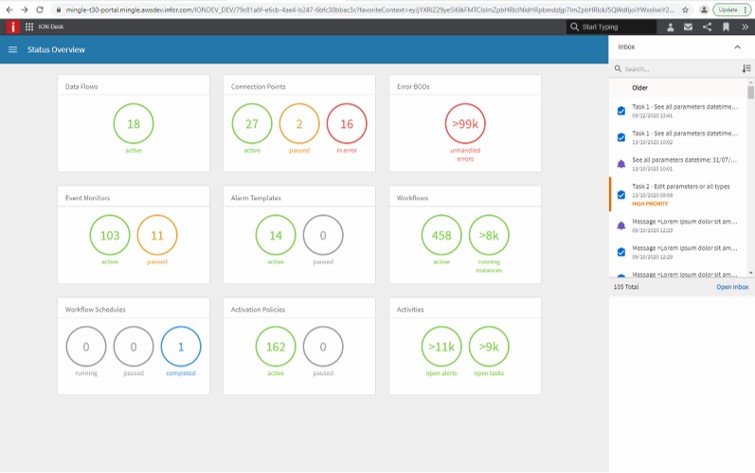Click task icon for second Lorem ipsum message

[x=621, y=252]
